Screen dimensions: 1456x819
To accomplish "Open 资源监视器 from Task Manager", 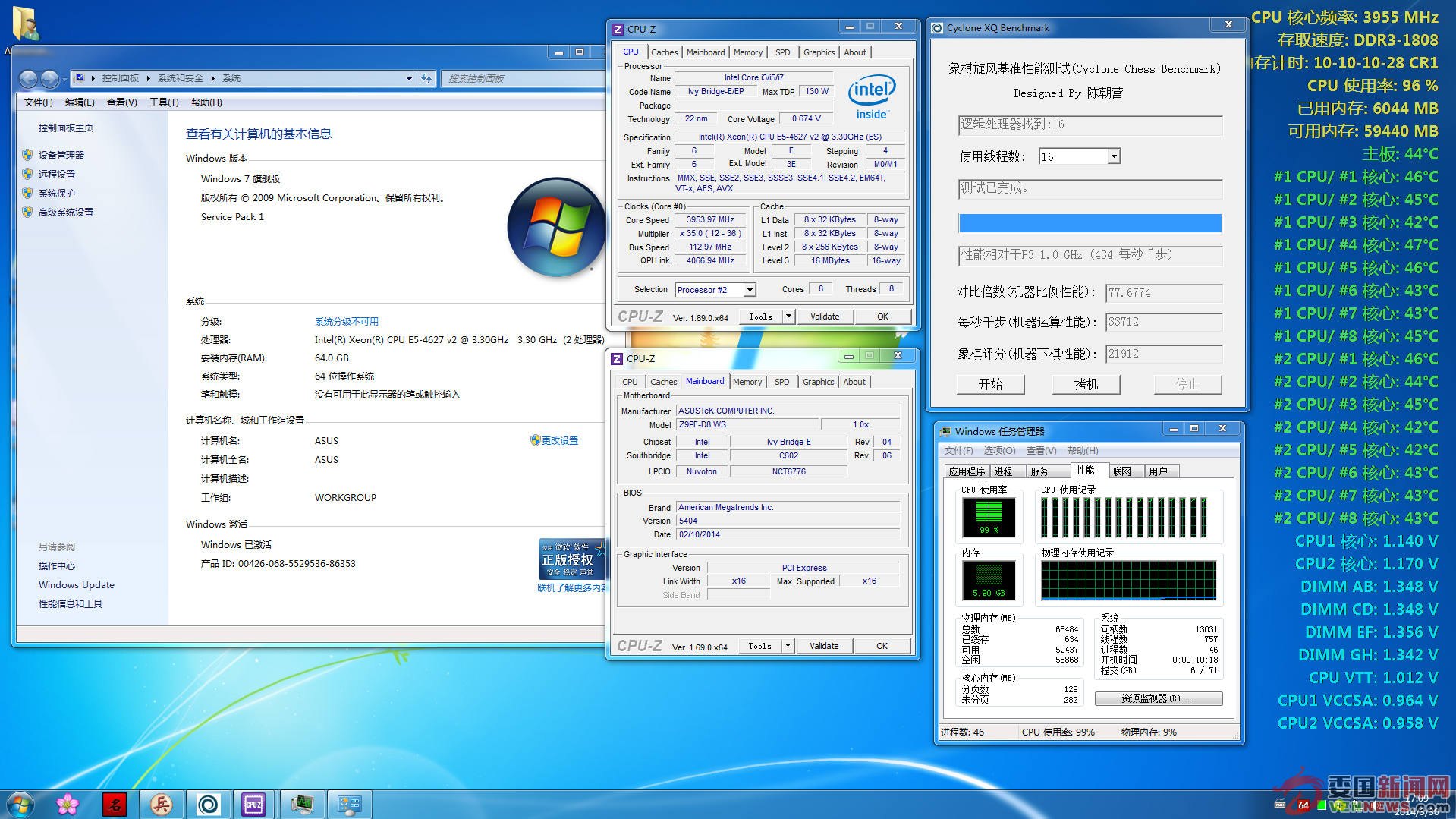I will (1158, 698).
